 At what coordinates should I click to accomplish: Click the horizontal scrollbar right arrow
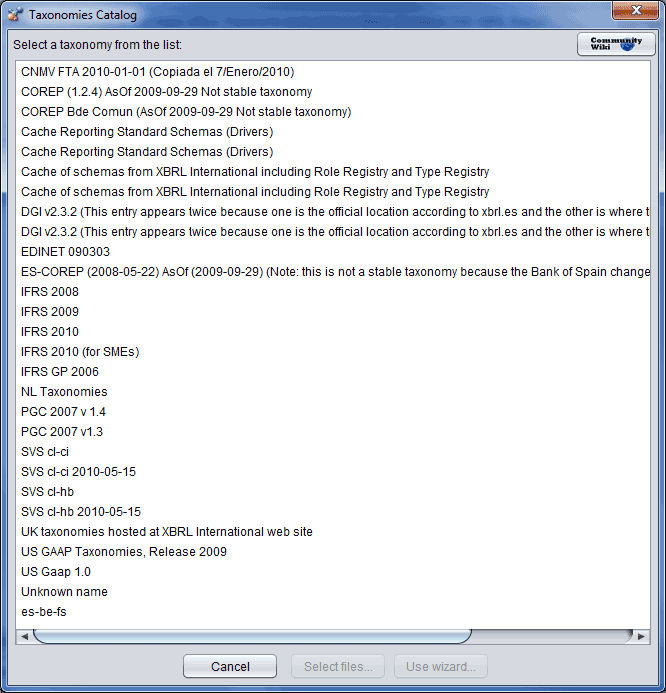coord(641,636)
